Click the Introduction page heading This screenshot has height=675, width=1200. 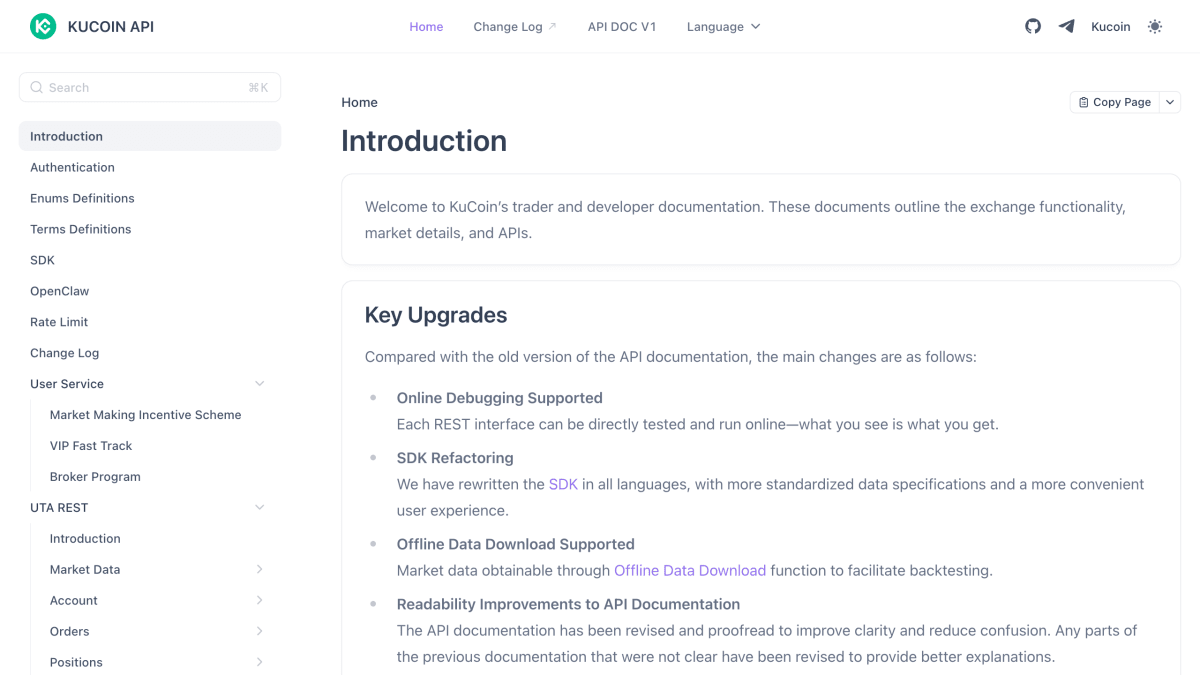click(x=424, y=141)
